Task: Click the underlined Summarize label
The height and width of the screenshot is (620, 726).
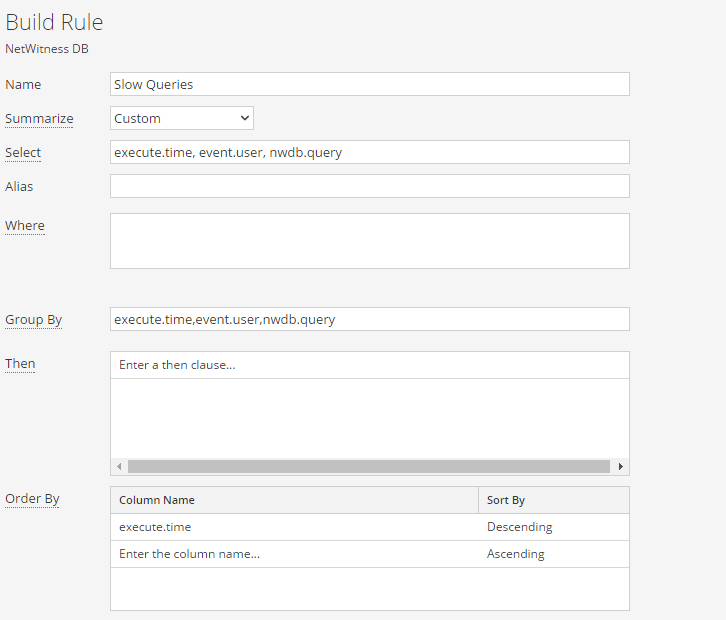Action: click(39, 119)
